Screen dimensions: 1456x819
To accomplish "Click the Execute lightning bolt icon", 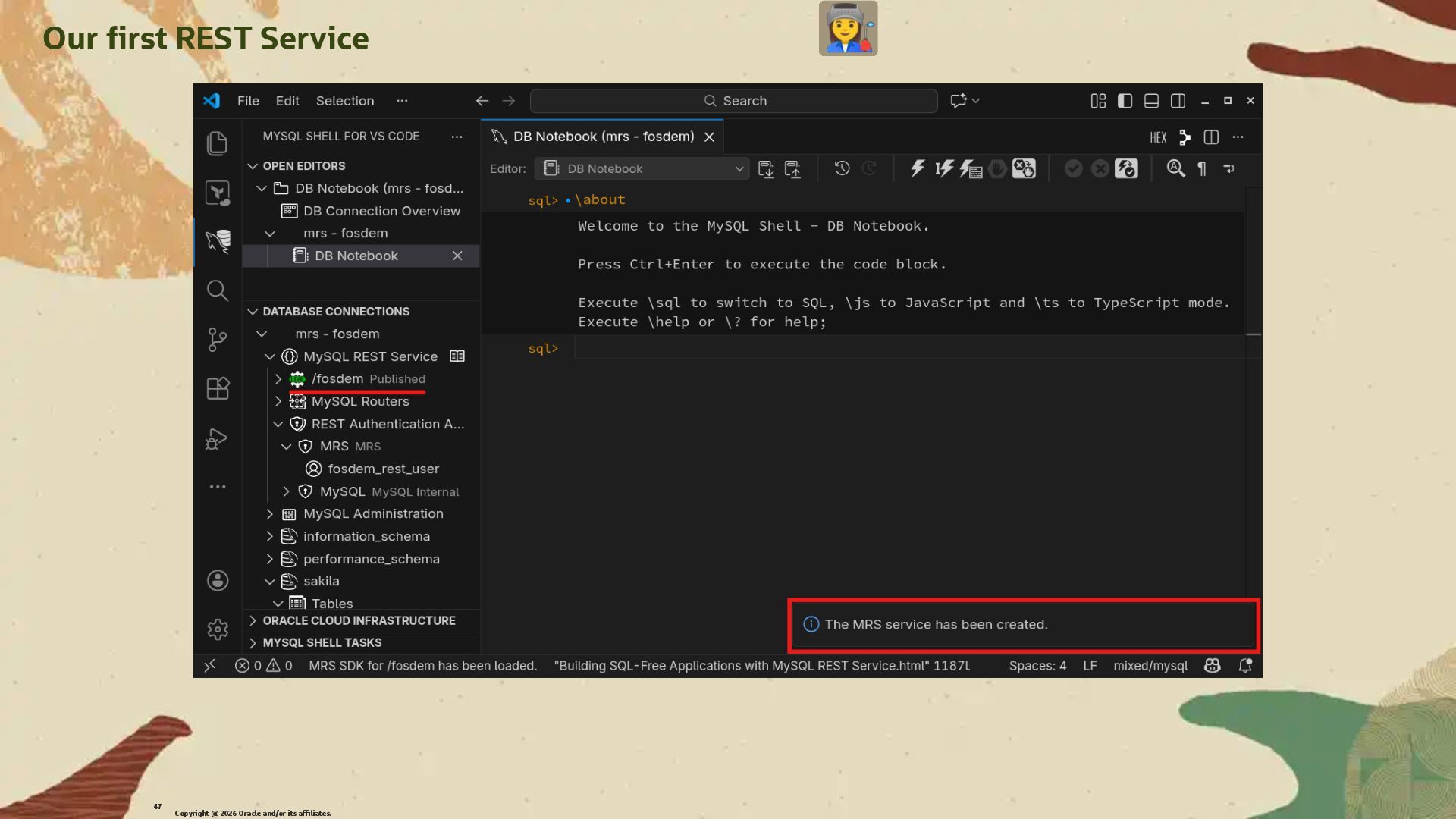I will 918,168.
